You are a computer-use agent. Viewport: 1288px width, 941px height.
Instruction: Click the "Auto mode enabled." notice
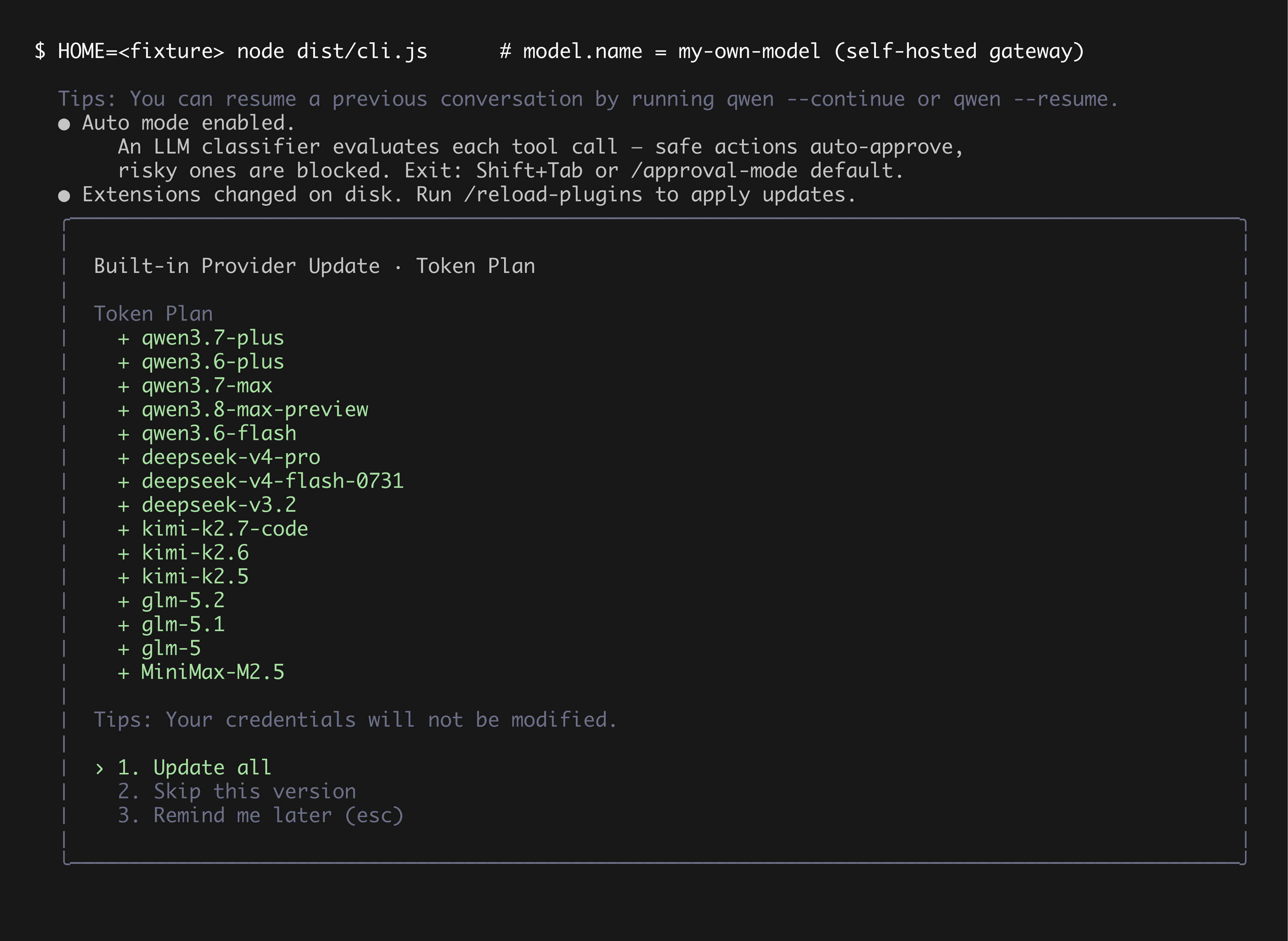(188, 123)
